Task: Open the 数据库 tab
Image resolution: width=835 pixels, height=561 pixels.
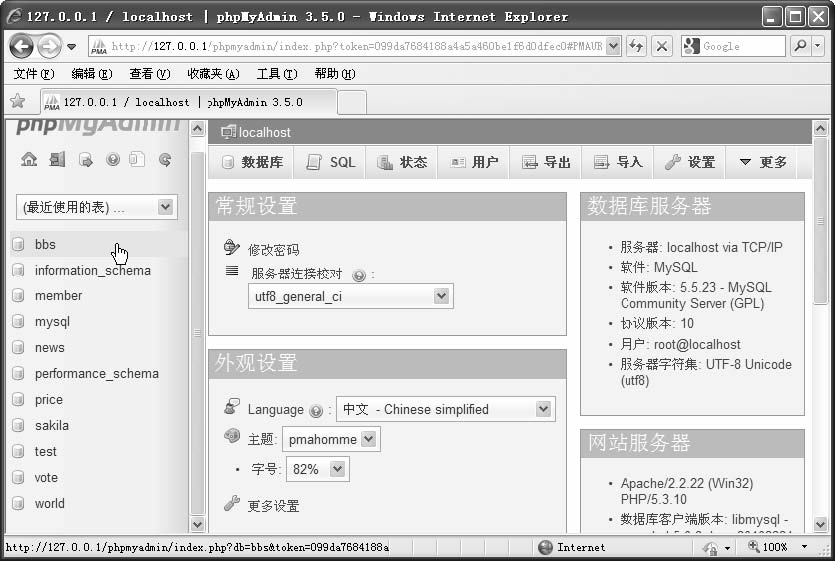Action: 253,162
